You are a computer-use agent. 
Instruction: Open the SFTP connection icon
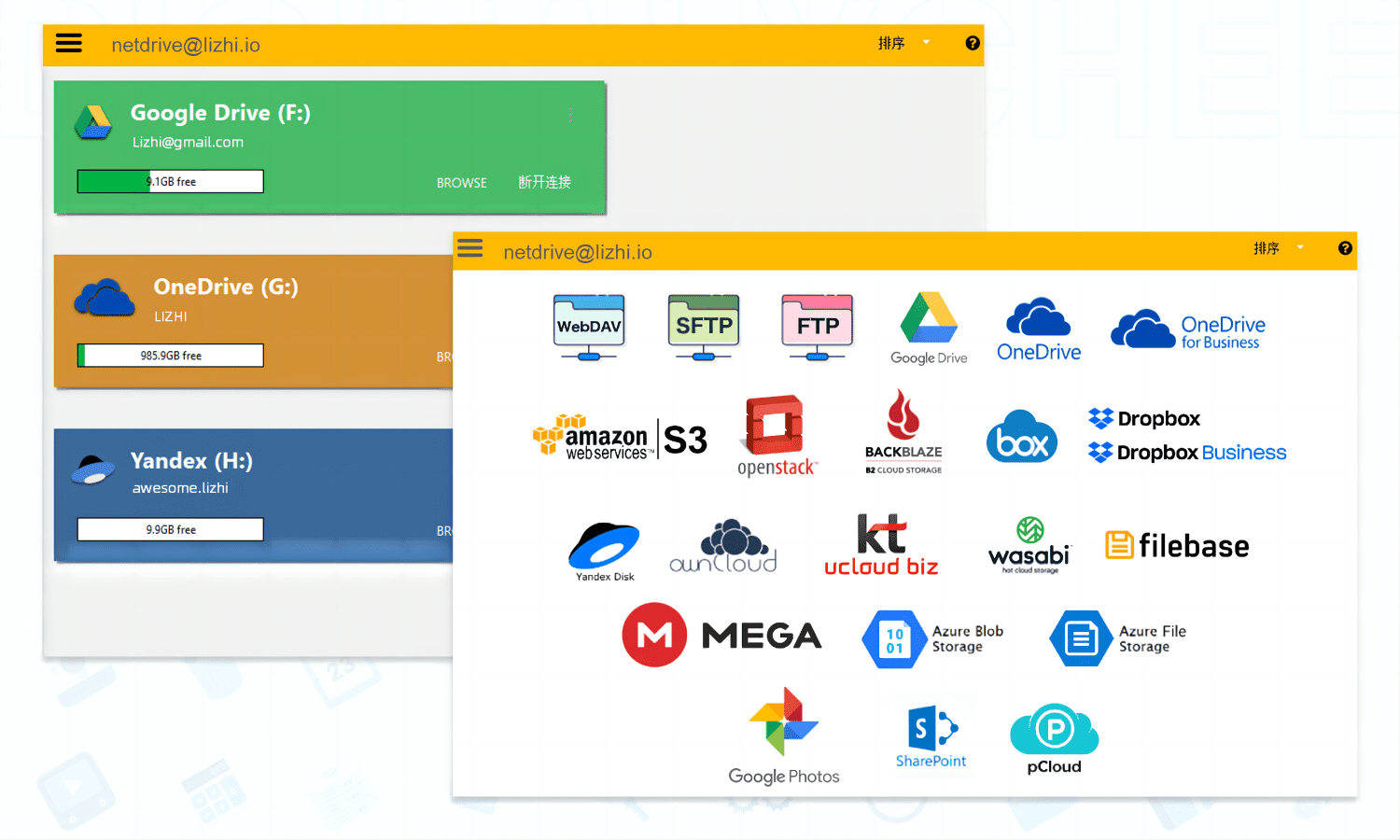703,327
